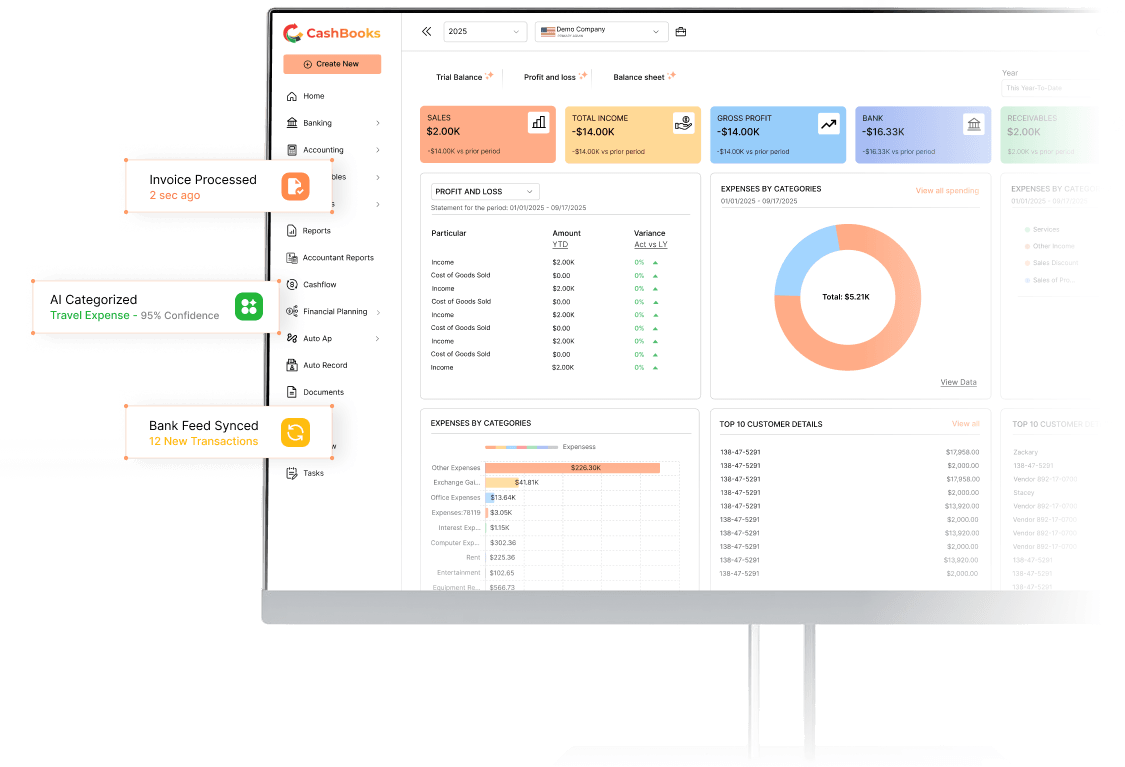Open Home in the sidebar
Screen dimensions: 1125x767
pos(314,96)
